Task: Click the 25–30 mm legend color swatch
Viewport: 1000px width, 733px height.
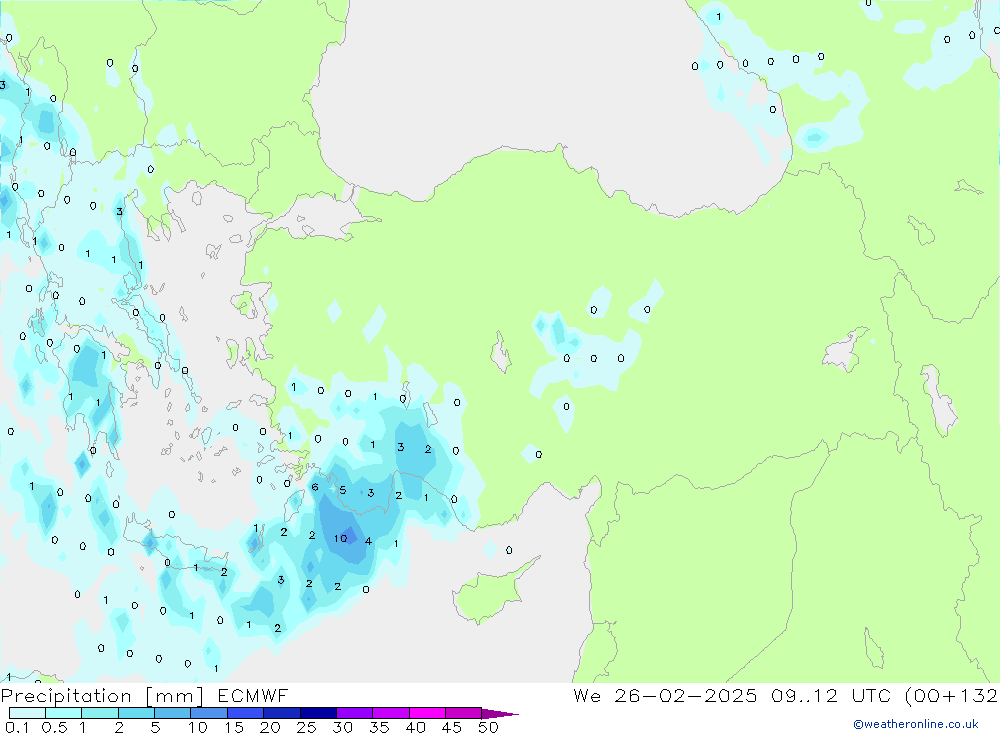Action: point(318,713)
